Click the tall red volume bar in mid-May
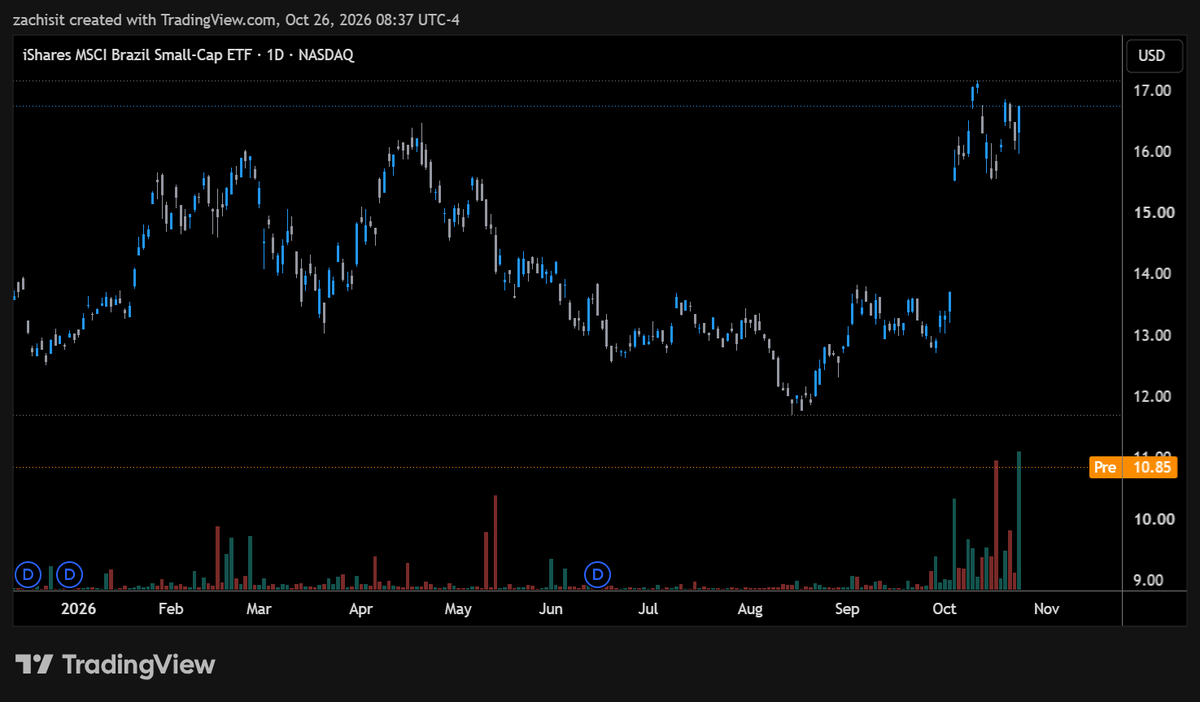1200x702 pixels. tap(495, 542)
